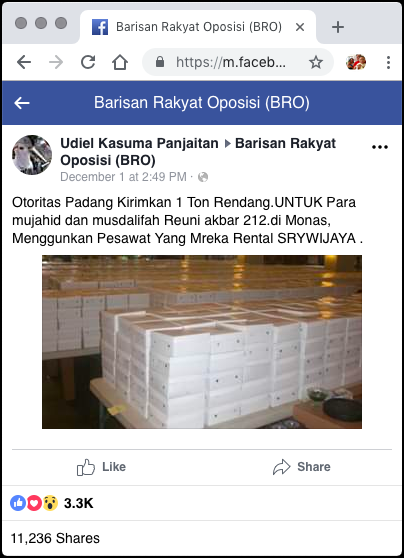
Task: Bookmark this page with star icon
Action: pos(316,63)
